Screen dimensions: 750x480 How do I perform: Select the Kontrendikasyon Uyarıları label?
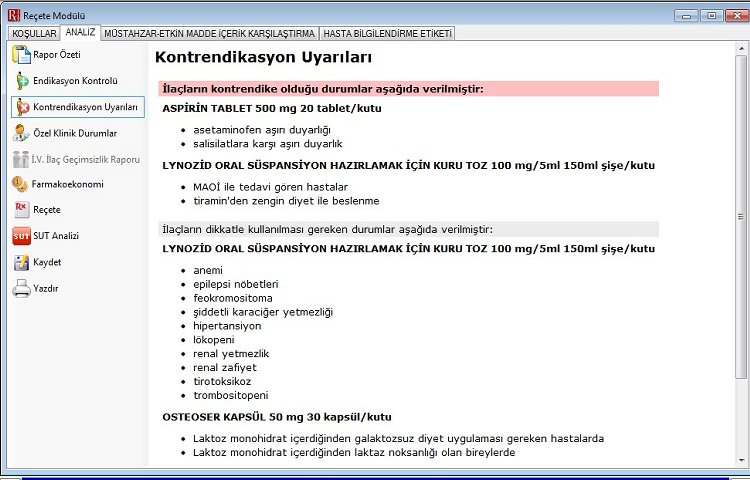click(x=85, y=107)
